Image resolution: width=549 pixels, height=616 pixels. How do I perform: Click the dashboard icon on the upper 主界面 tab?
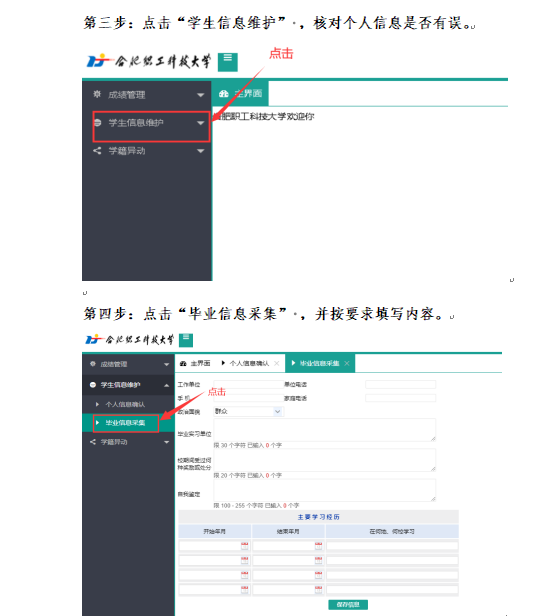224,94
